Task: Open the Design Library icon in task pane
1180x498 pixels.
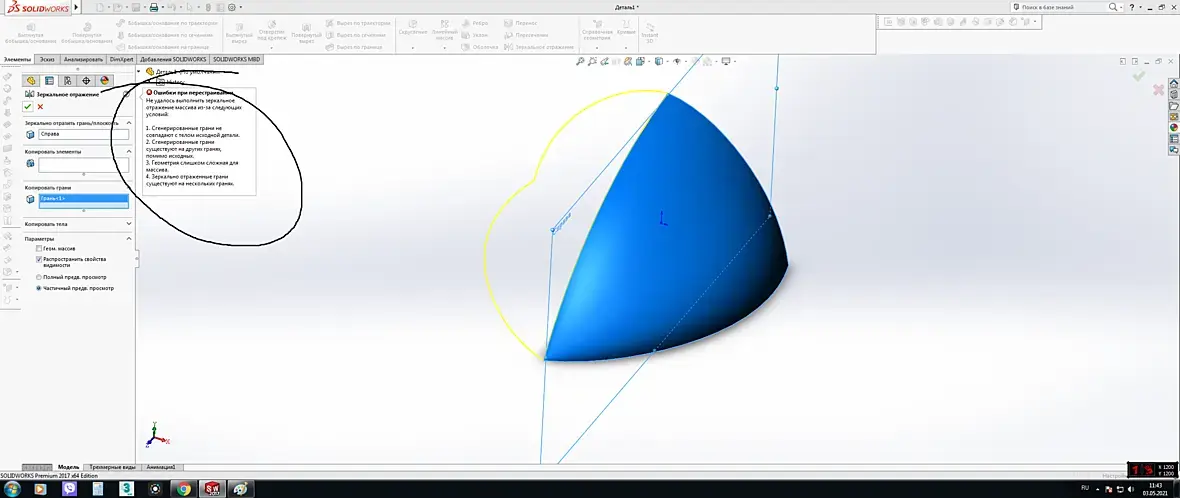Action: coord(1173,95)
